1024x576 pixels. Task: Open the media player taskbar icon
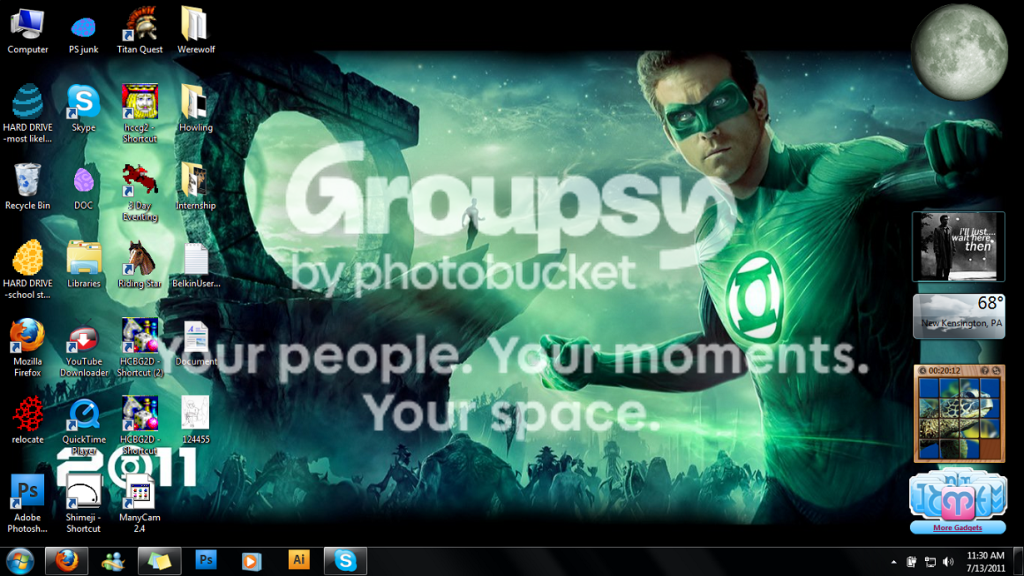click(x=251, y=561)
